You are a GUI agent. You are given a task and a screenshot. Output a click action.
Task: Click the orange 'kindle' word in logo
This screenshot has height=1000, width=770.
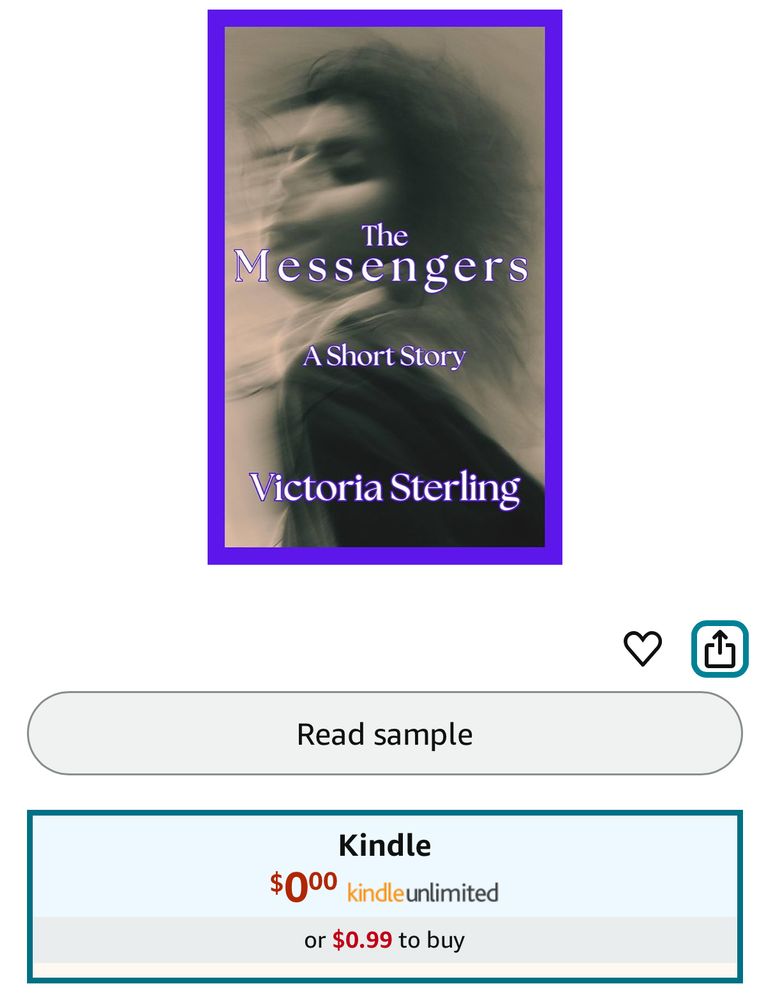coord(376,892)
